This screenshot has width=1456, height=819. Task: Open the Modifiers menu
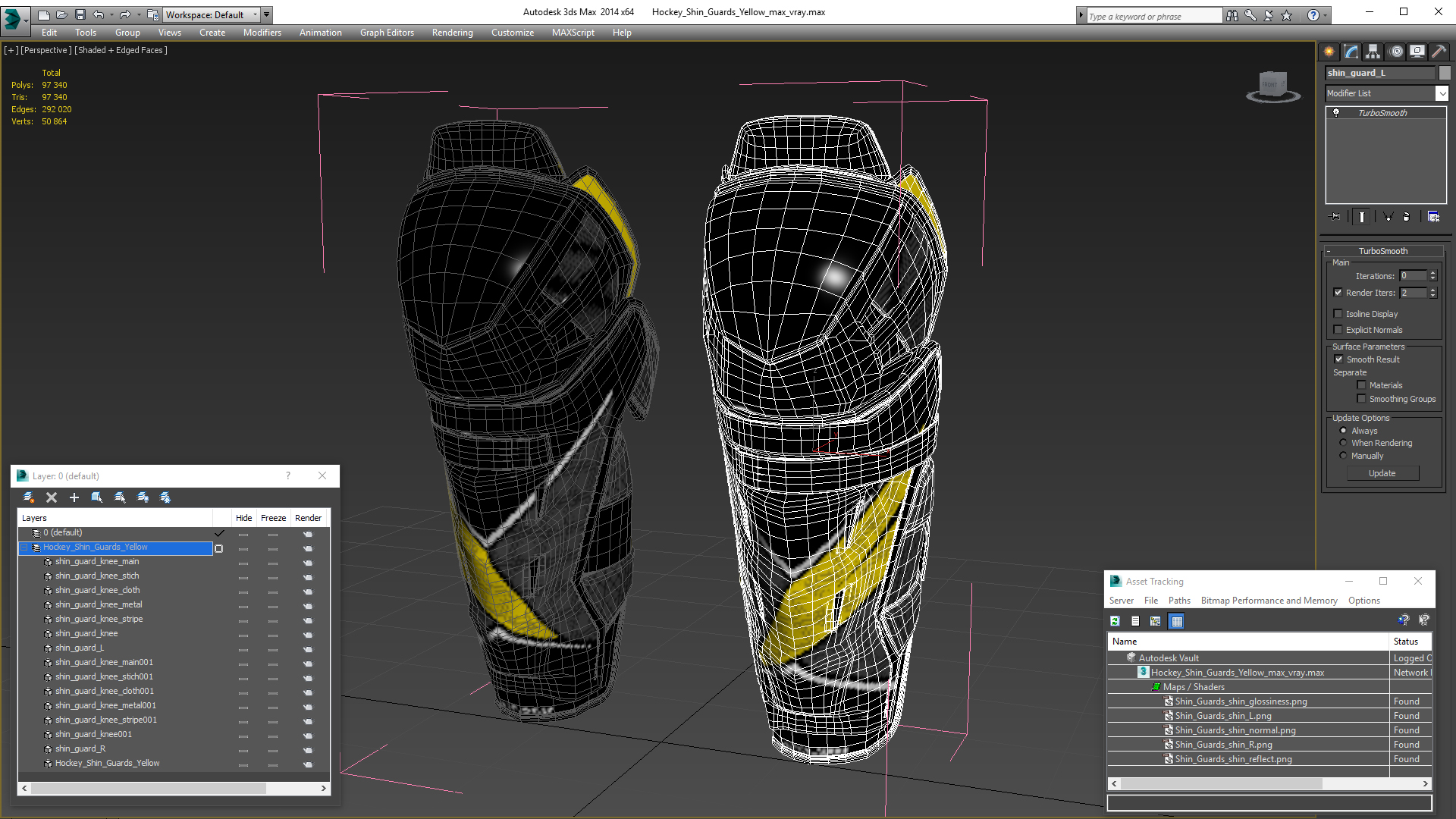(x=262, y=33)
